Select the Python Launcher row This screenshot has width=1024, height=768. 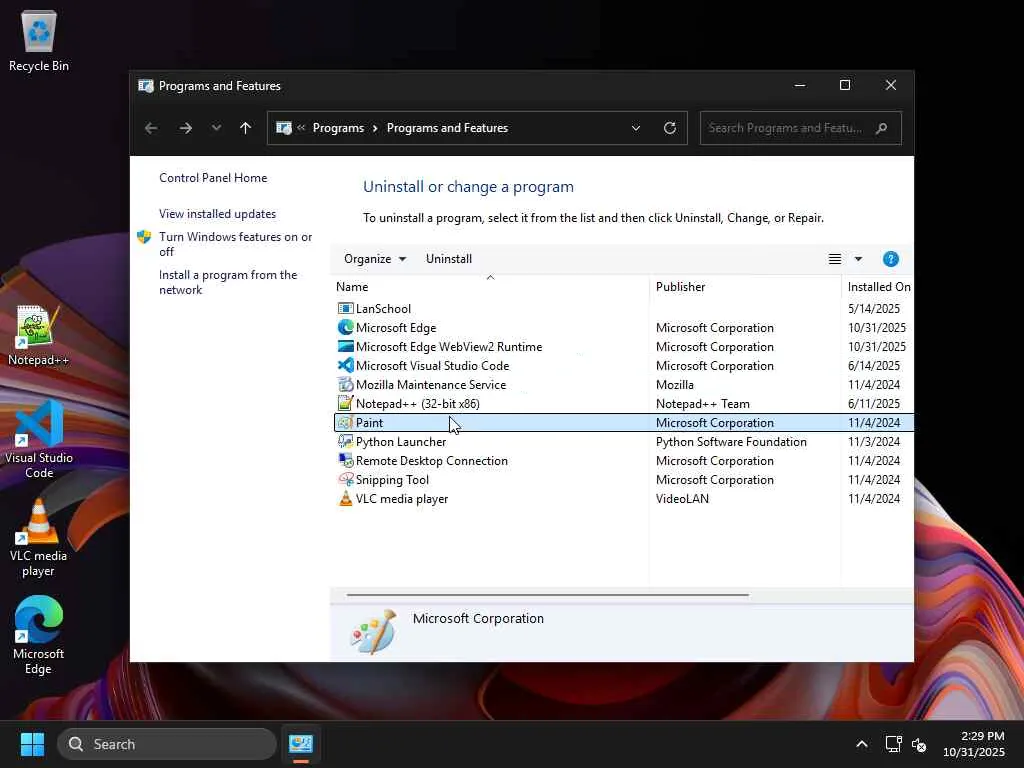(x=624, y=441)
